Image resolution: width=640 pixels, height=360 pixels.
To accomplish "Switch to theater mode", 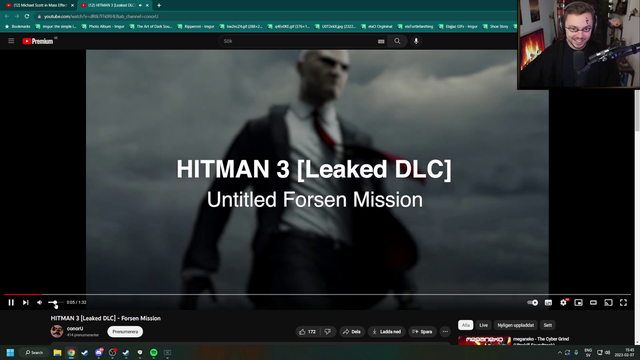I will (593, 302).
